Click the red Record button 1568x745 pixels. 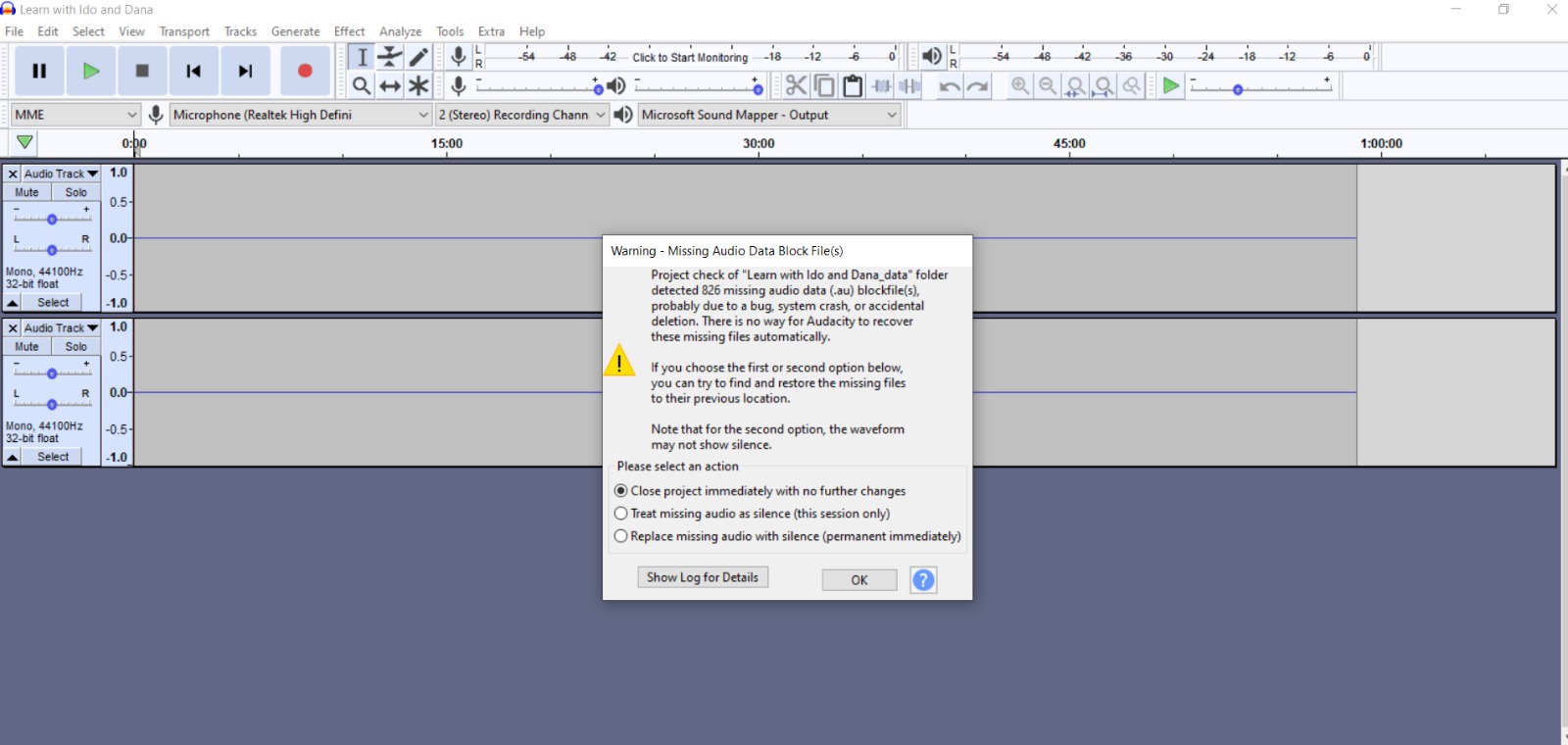click(305, 71)
